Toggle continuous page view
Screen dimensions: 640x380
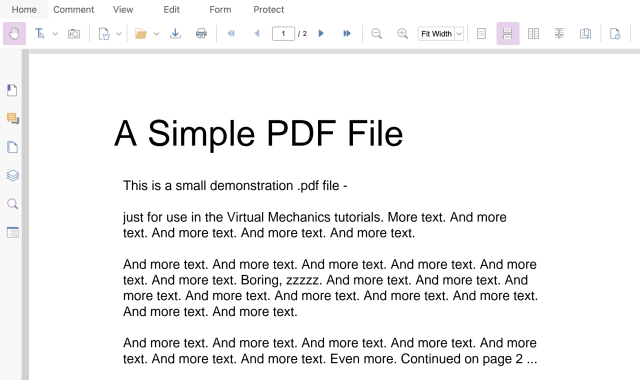508,33
